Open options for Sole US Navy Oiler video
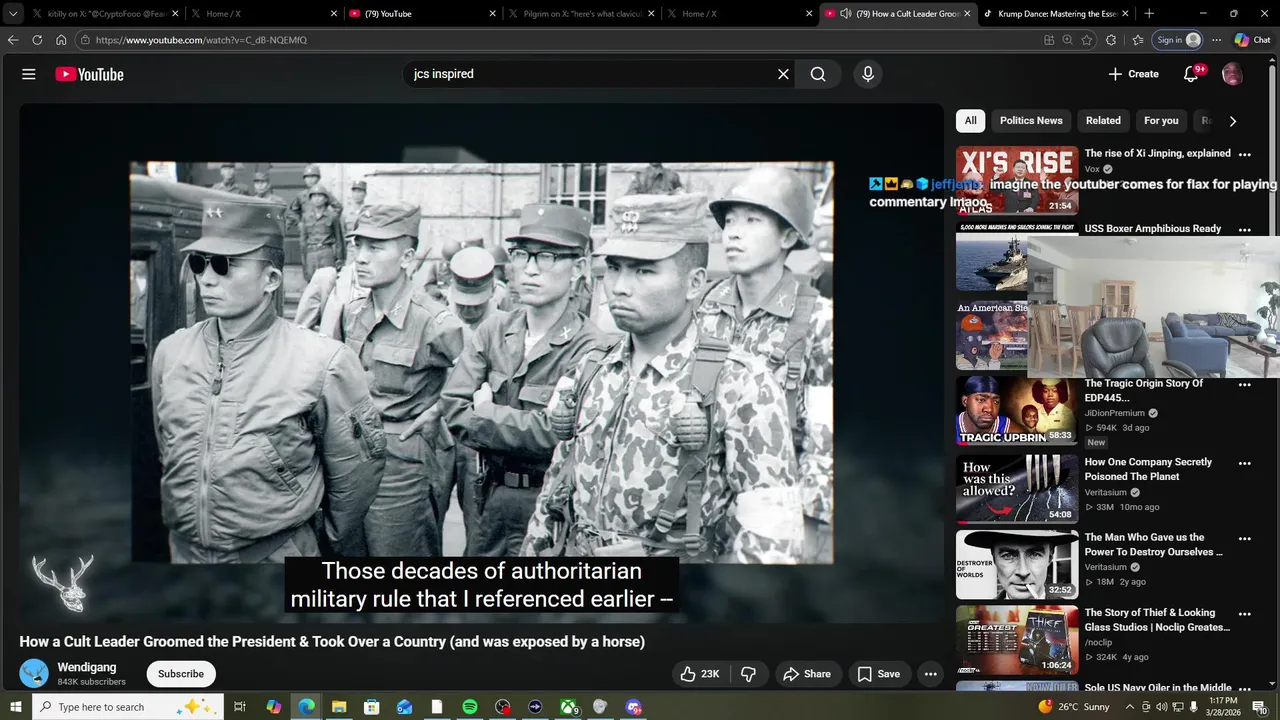 pos(1244,689)
